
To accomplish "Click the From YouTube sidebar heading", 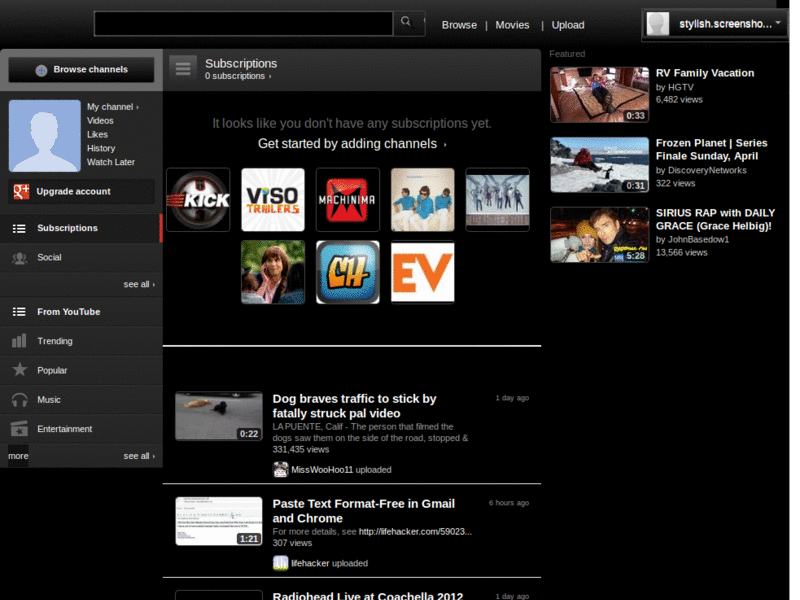I will [x=68, y=312].
